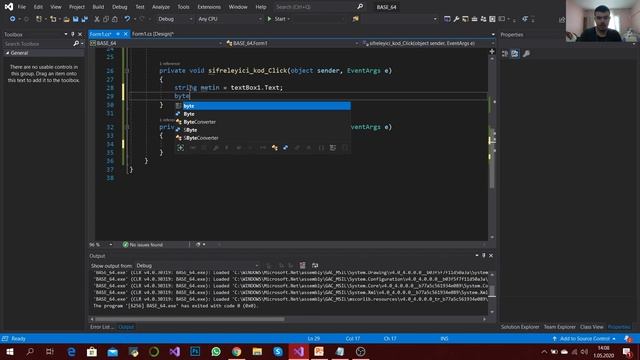Switch to Team Explorer tab
The height and width of the screenshot is (360, 640).
click(559, 327)
